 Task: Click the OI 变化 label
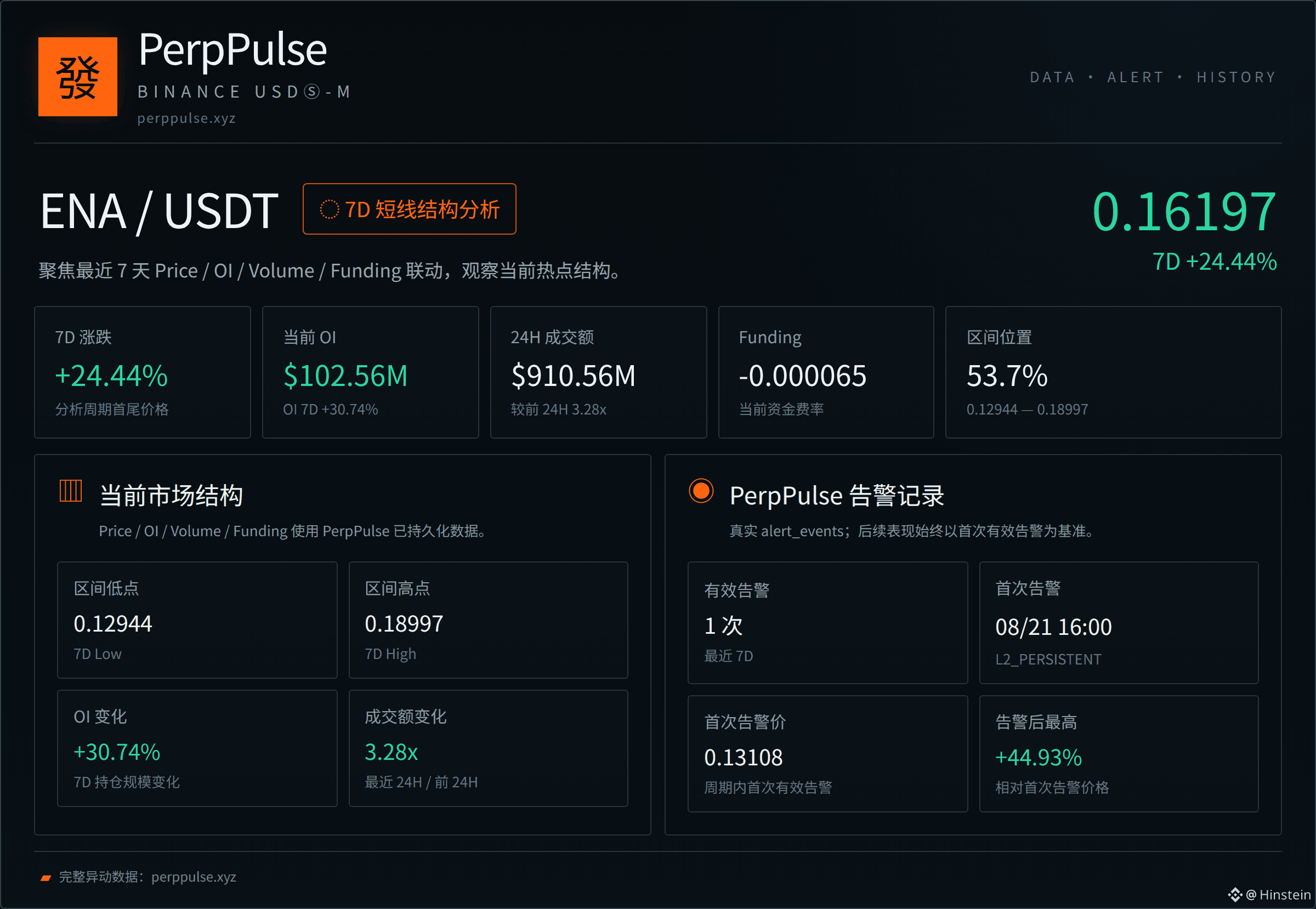[100, 716]
